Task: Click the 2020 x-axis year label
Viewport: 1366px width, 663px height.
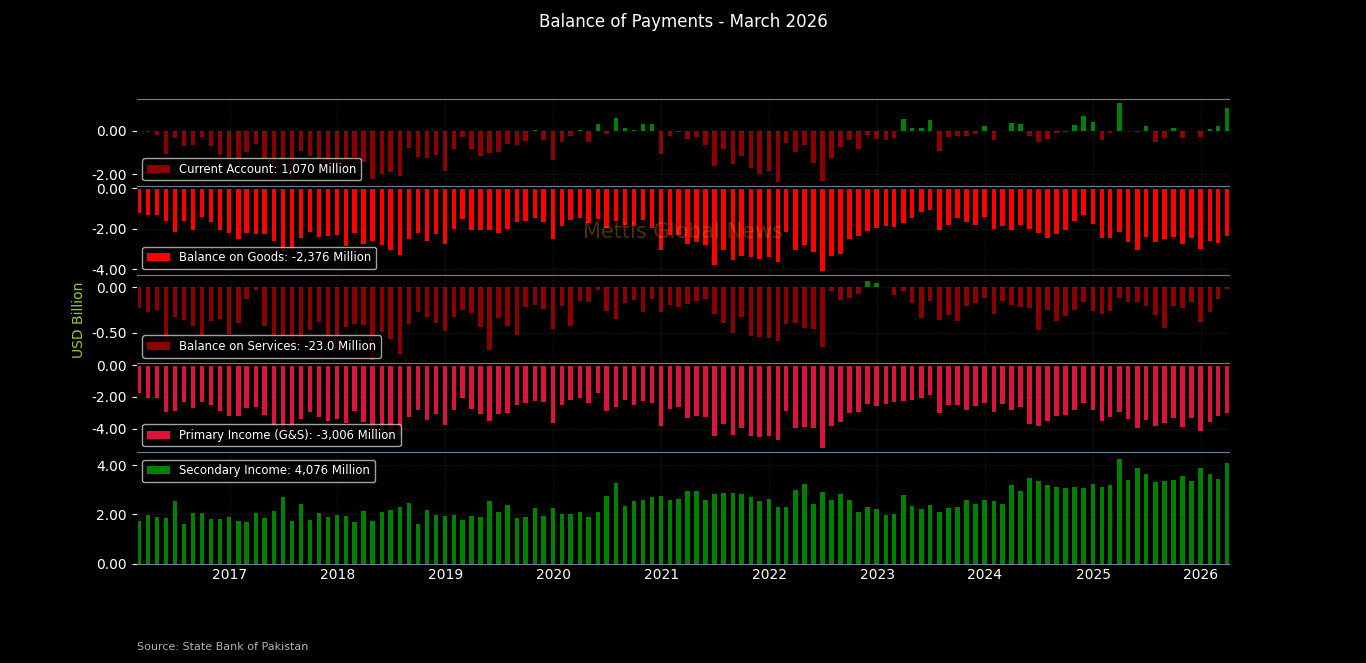Action: click(553, 575)
